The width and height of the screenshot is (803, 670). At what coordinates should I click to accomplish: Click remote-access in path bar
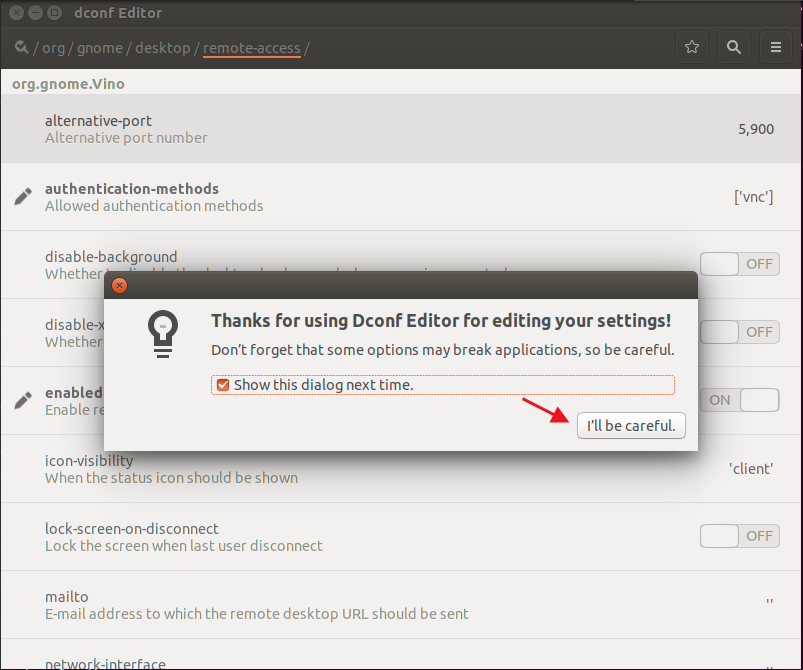point(251,48)
